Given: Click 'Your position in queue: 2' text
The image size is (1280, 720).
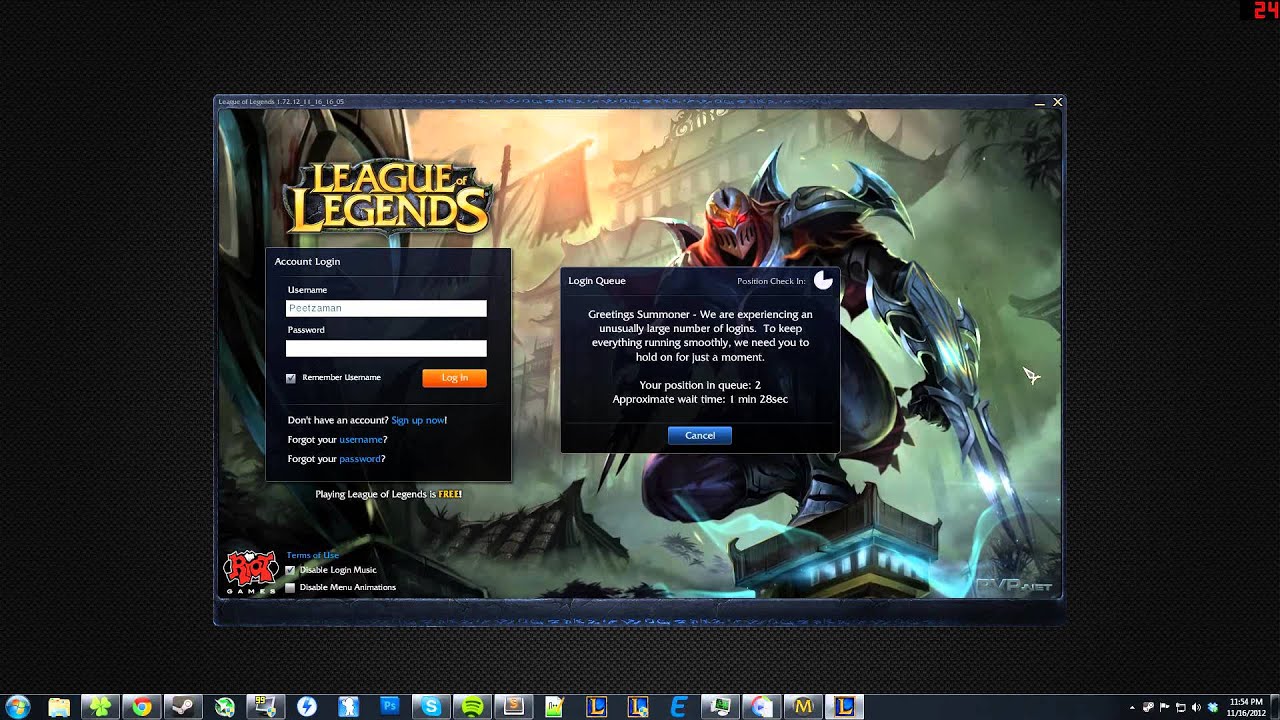Looking at the screenshot, I should pyautogui.click(x=700, y=385).
